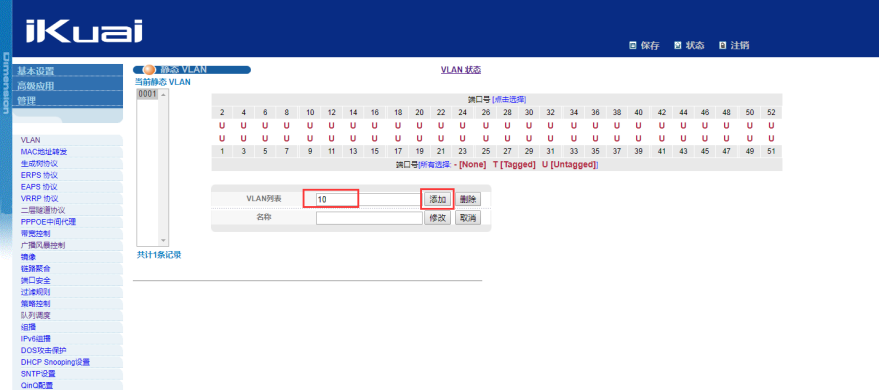Click the VLAN list scroll down arrow
Image resolution: width=879 pixels, height=390 pixels.
coord(164,240)
